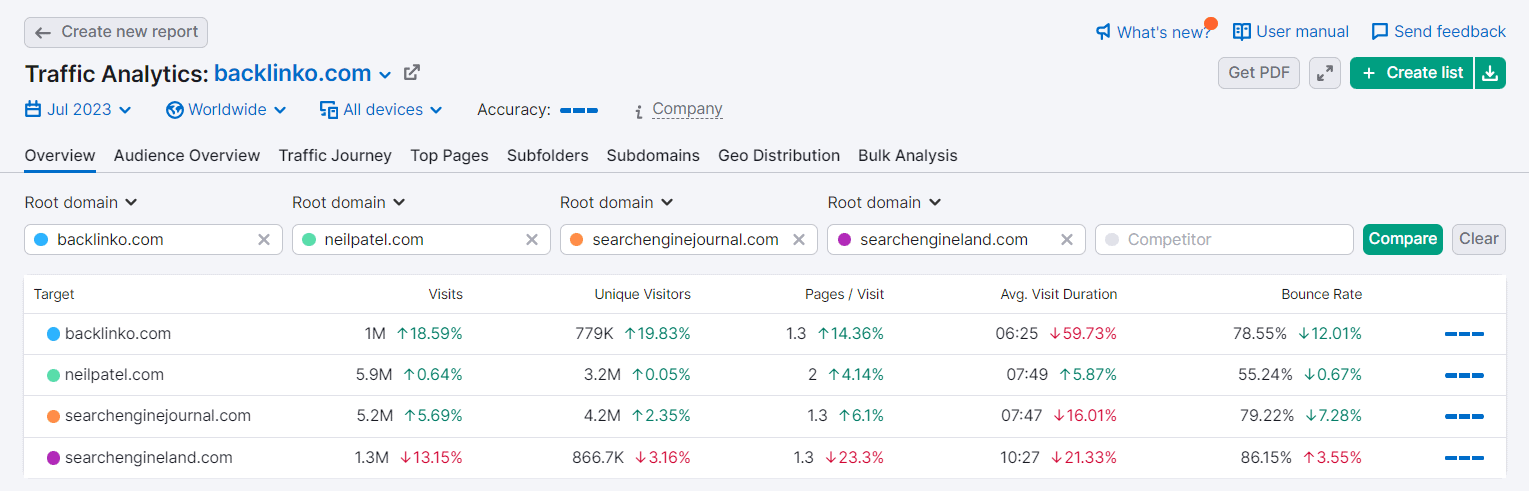
Task: Click the header Accuracy dashes indicator
Action: point(579,110)
